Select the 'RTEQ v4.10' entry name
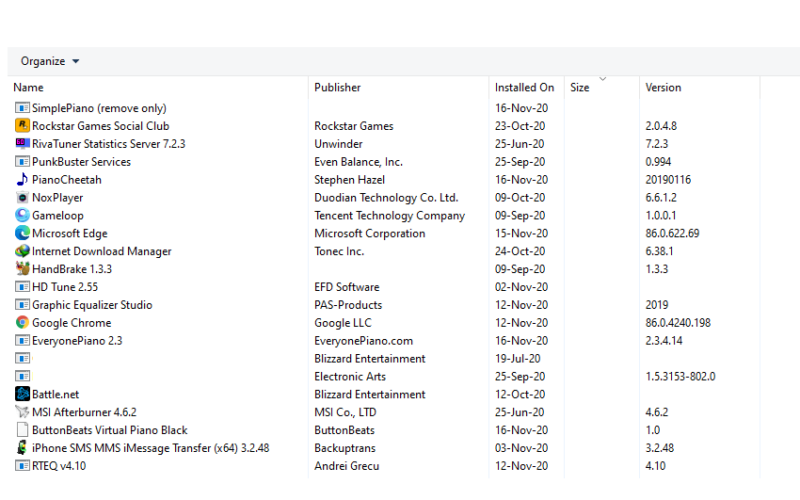The width and height of the screenshot is (800, 500). coord(59,465)
